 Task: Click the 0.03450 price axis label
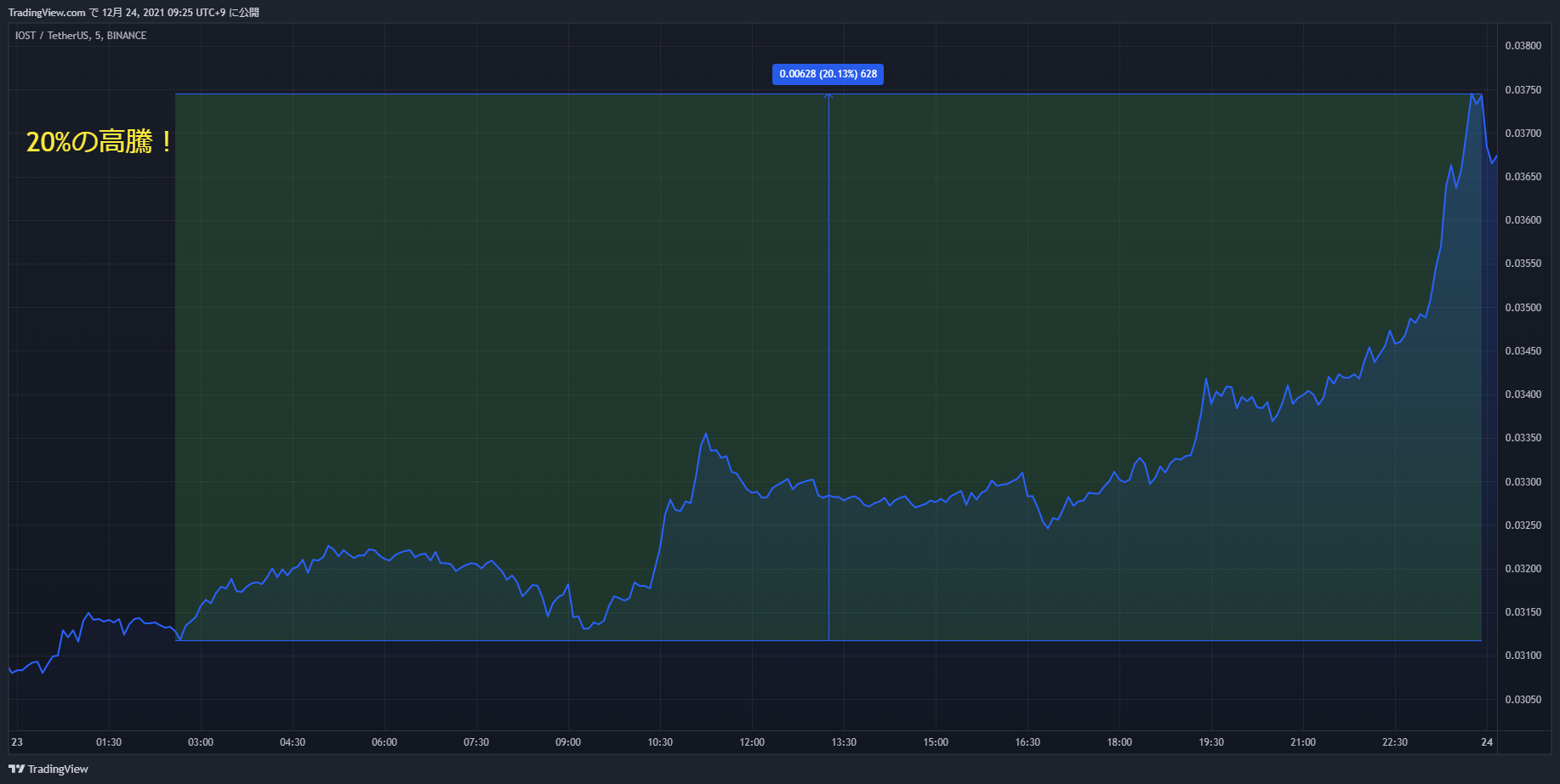pyautogui.click(x=1523, y=351)
